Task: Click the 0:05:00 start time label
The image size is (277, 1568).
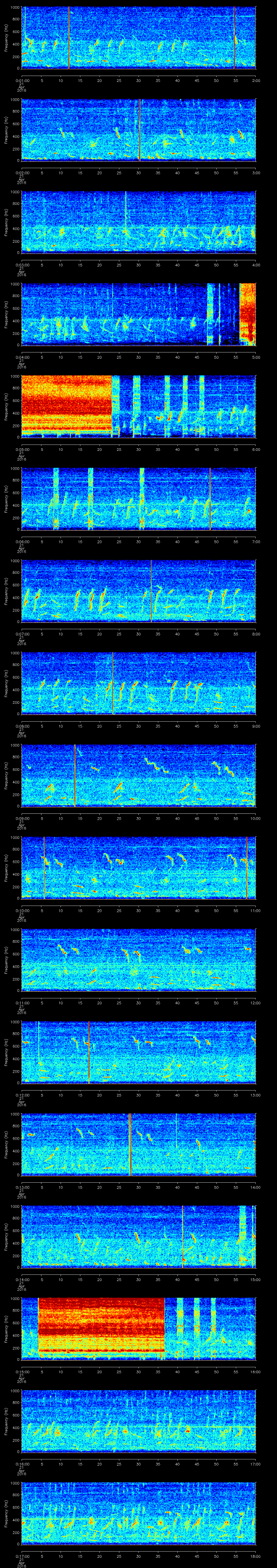Action: [x=22, y=449]
